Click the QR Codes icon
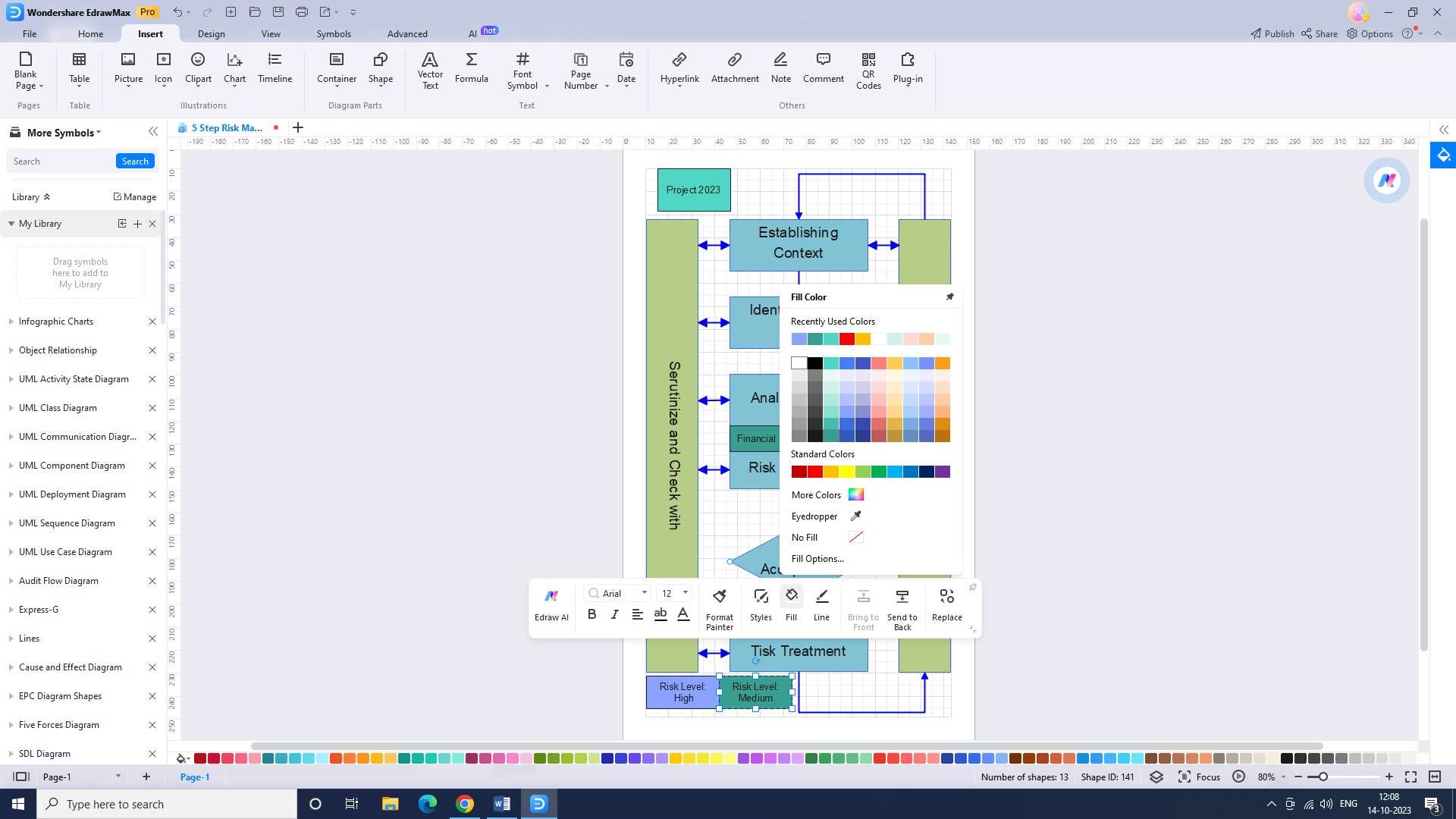This screenshot has height=819, width=1456. tap(868, 70)
